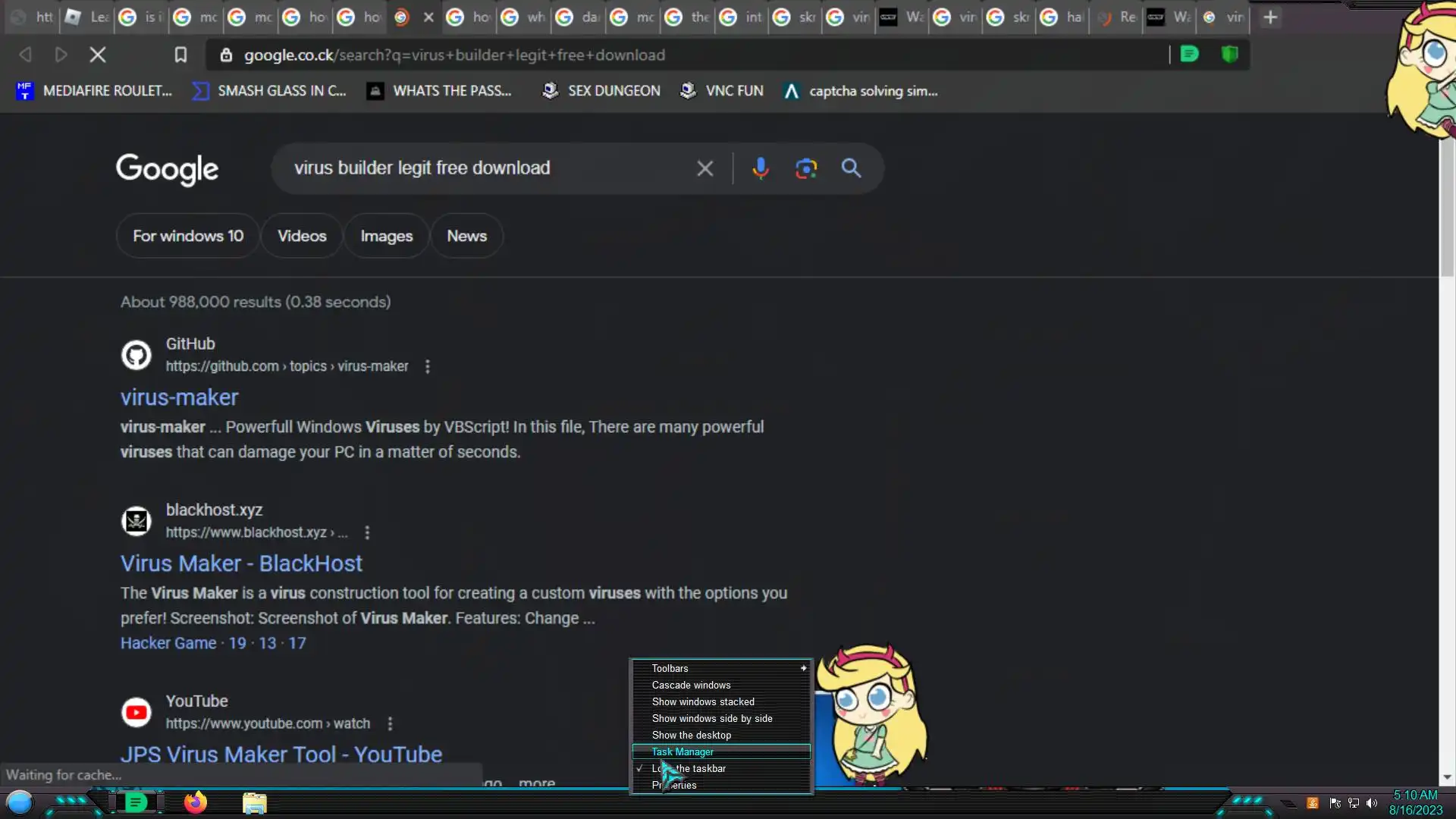
Task: Open Google Lens image search
Action: 805,168
